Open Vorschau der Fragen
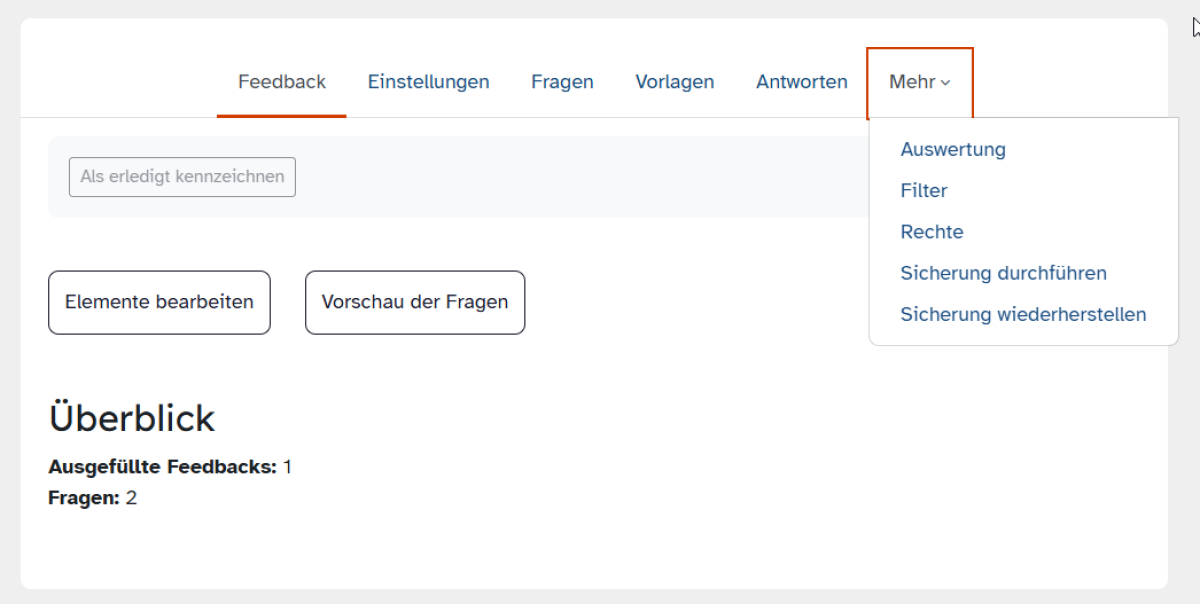This screenshot has width=1200, height=604. [x=415, y=302]
